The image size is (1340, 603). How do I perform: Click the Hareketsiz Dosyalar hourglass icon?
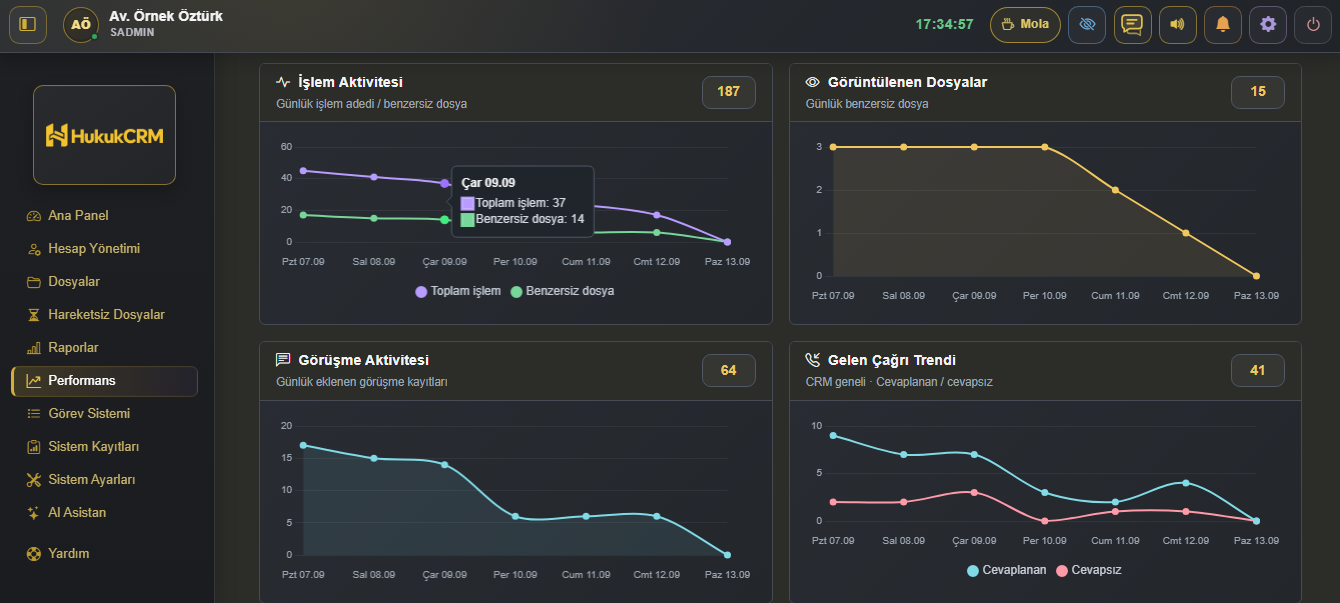tap(34, 315)
